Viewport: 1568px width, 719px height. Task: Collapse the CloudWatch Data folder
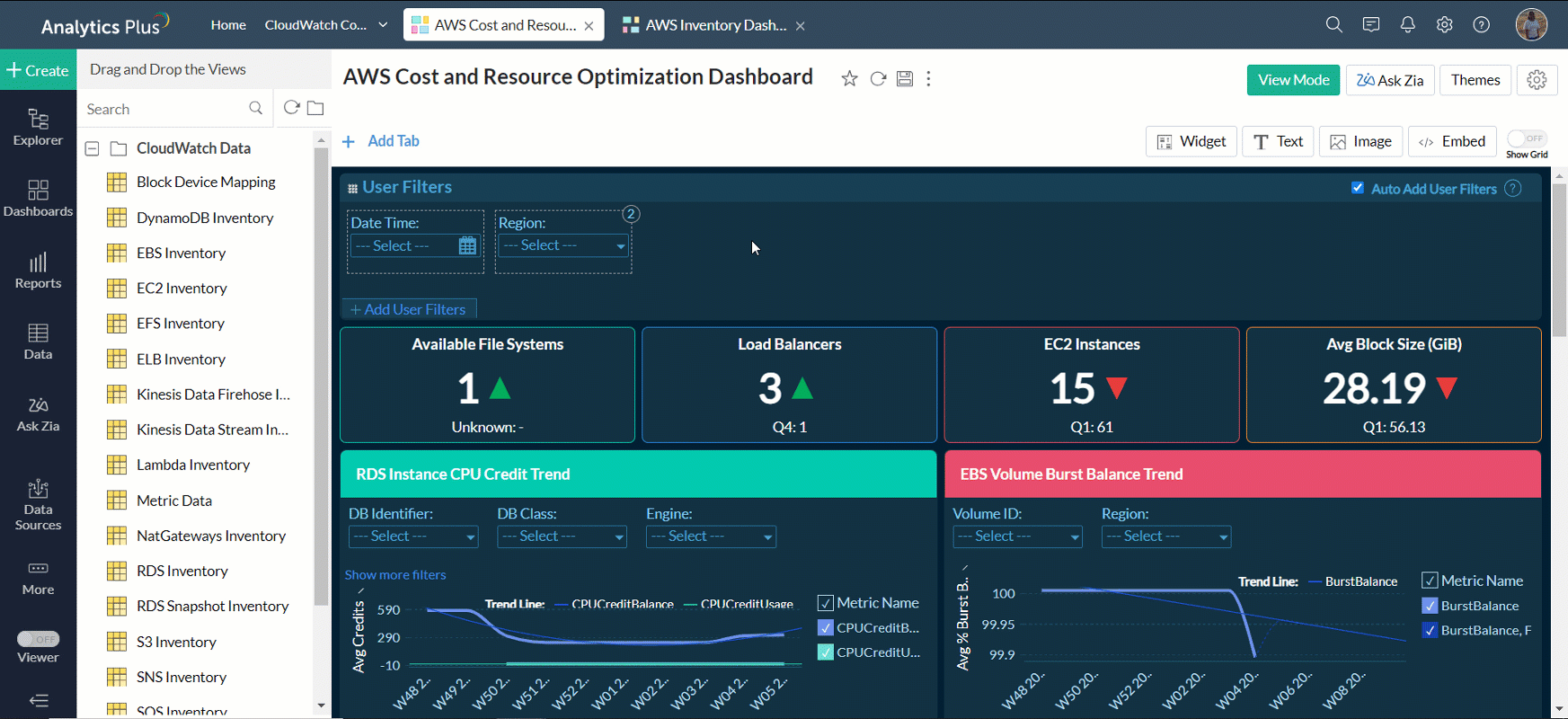[x=92, y=148]
